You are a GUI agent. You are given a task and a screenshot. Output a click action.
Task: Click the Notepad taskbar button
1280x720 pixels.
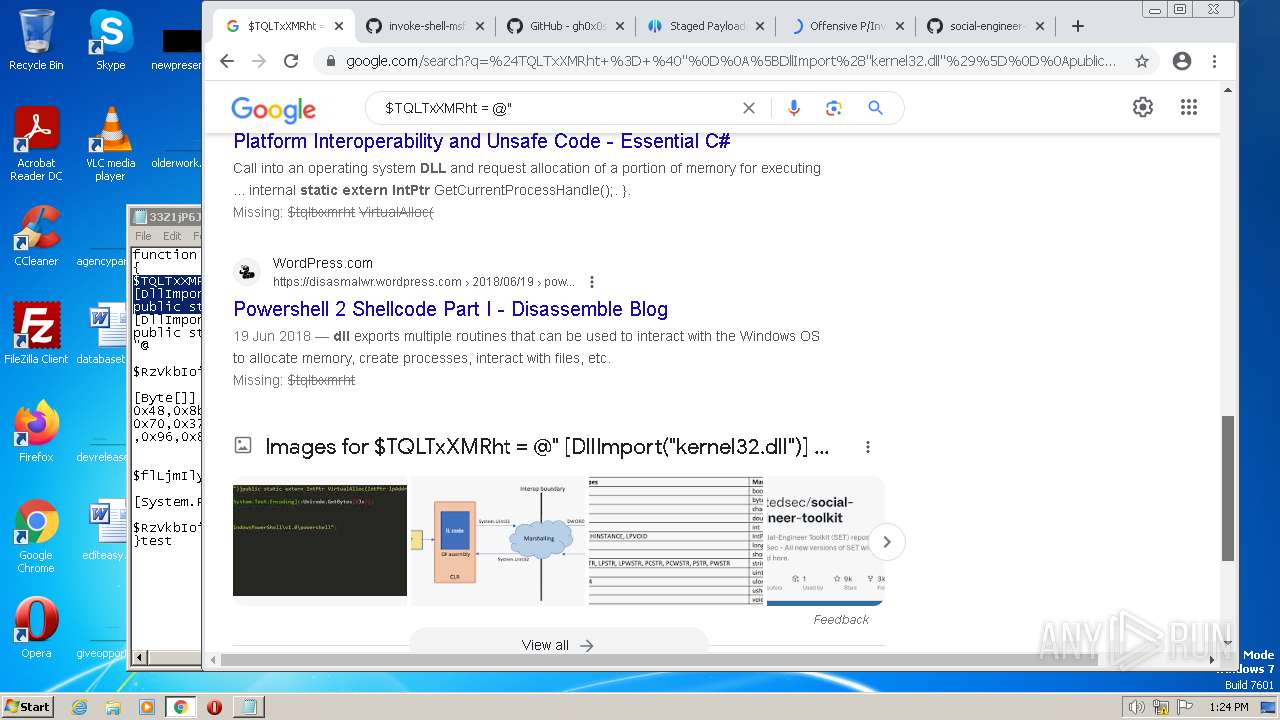tap(248, 707)
